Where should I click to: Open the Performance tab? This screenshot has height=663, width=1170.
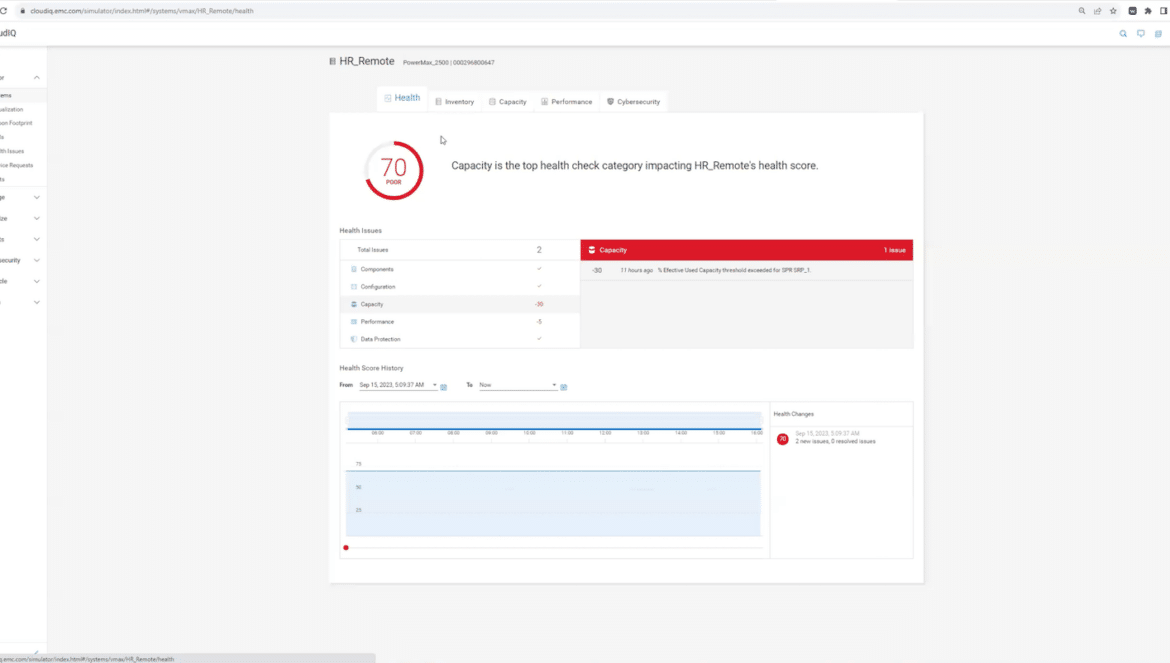click(x=566, y=101)
